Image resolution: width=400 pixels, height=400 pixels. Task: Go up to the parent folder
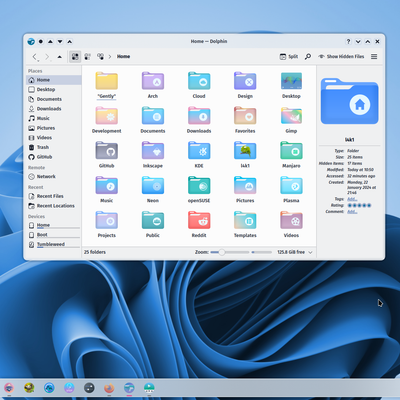click(x=60, y=57)
